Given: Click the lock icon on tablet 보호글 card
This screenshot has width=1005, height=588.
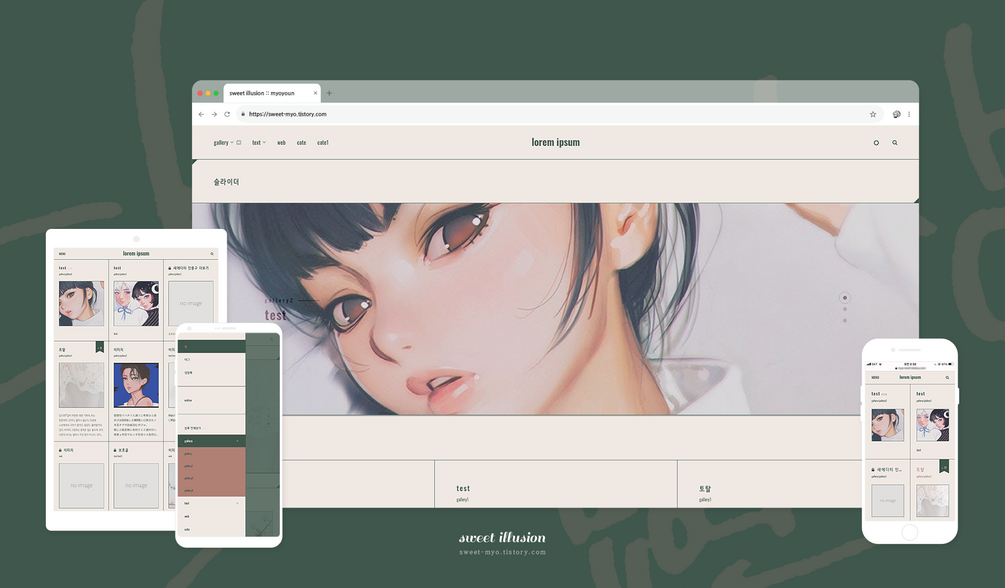Looking at the screenshot, I should point(115,450).
